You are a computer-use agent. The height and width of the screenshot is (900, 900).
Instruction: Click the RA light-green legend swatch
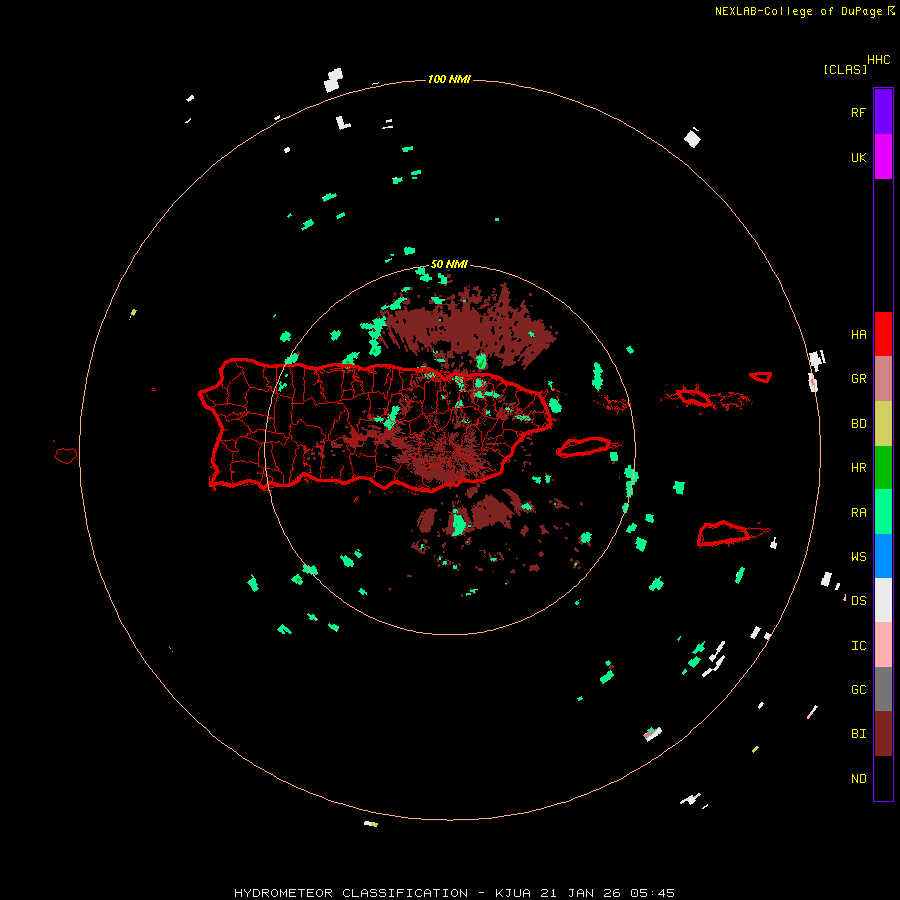click(883, 512)
